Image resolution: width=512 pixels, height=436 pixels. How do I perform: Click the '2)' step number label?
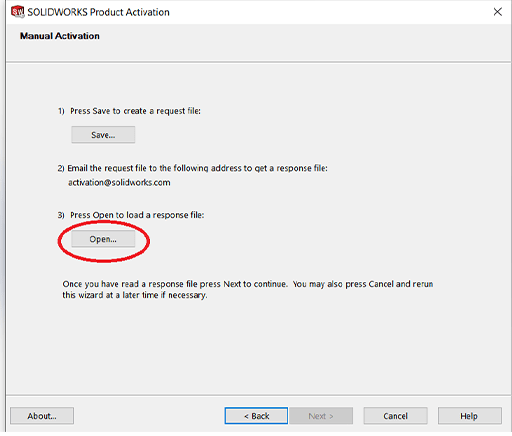pyautogui.click(x=61, y=168)
